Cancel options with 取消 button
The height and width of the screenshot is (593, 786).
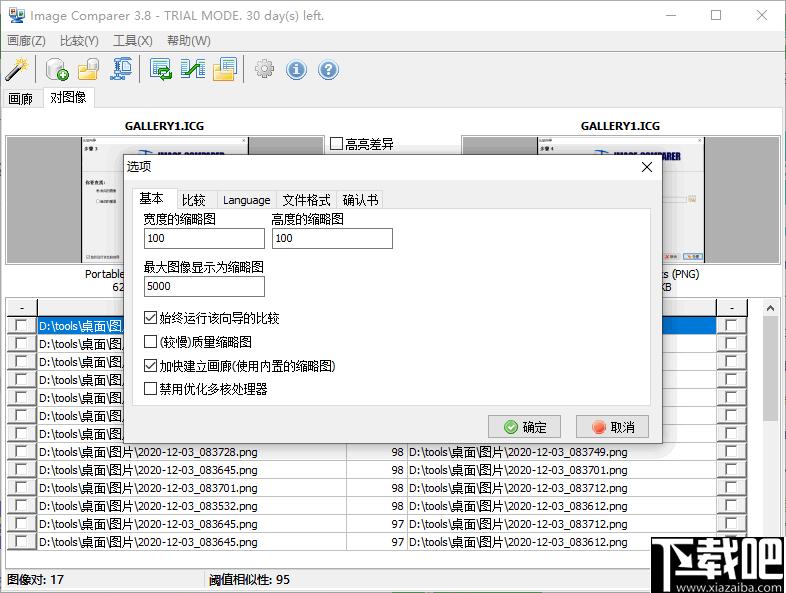click(x=613, y=427)
